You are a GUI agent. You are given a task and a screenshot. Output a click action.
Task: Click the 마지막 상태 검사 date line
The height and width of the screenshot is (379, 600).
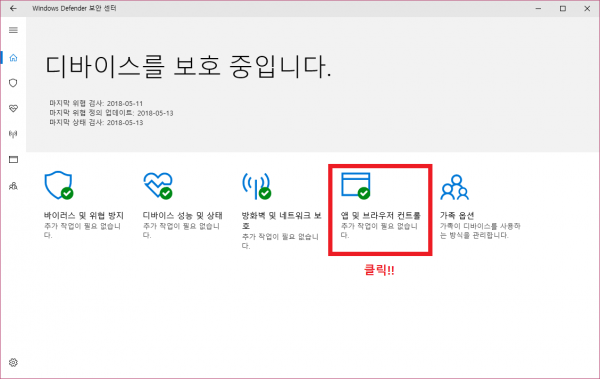pyautogui.click(x=96, y=123)
